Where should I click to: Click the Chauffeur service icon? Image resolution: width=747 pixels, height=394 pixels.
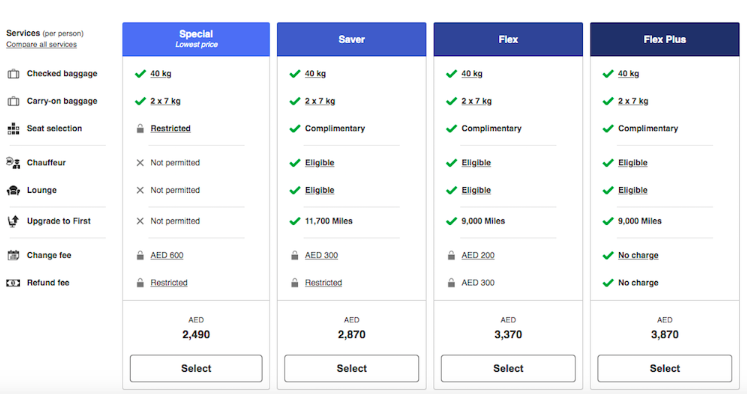(x=13, y=163)
